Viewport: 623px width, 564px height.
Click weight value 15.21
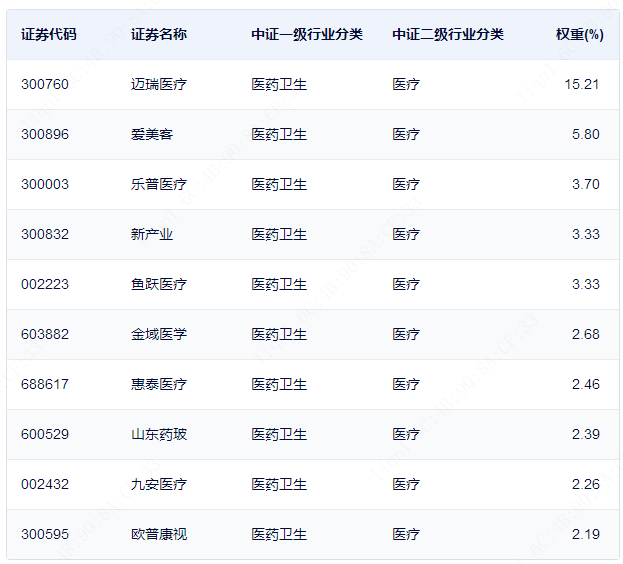click(x=582, y=84)
